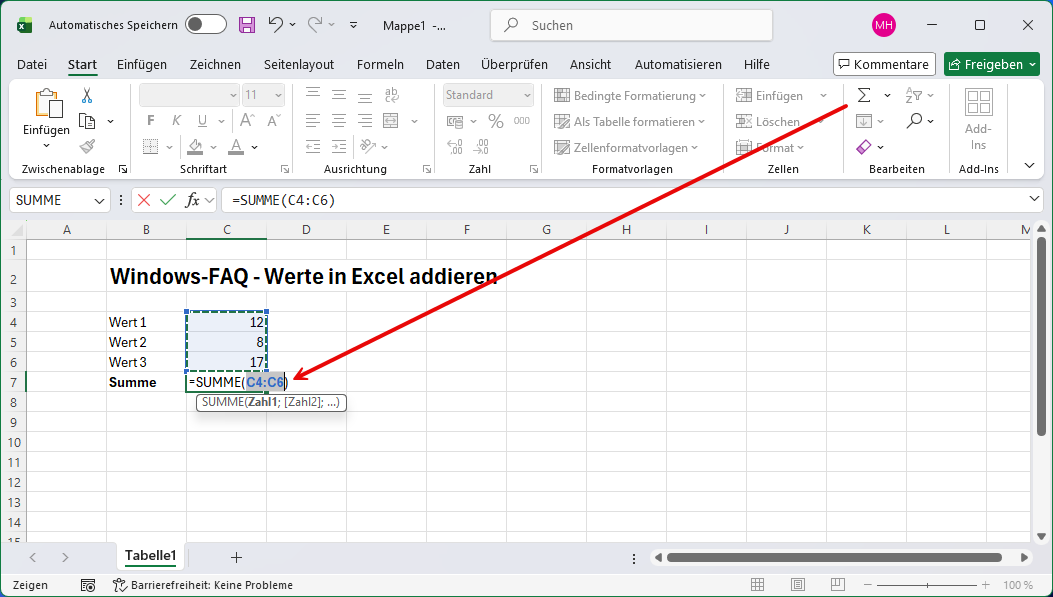This screenshot has height=597, width=1053.
Task: Click font color A icon
Action: [236, 146]
